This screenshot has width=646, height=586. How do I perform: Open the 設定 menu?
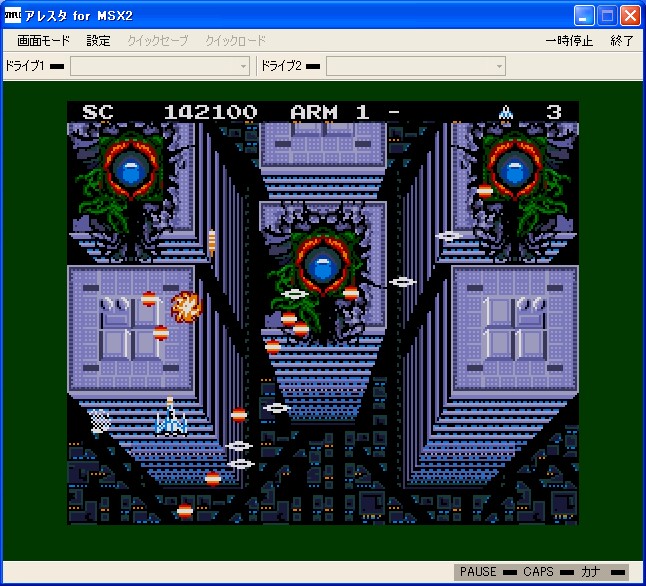[98, 40]
